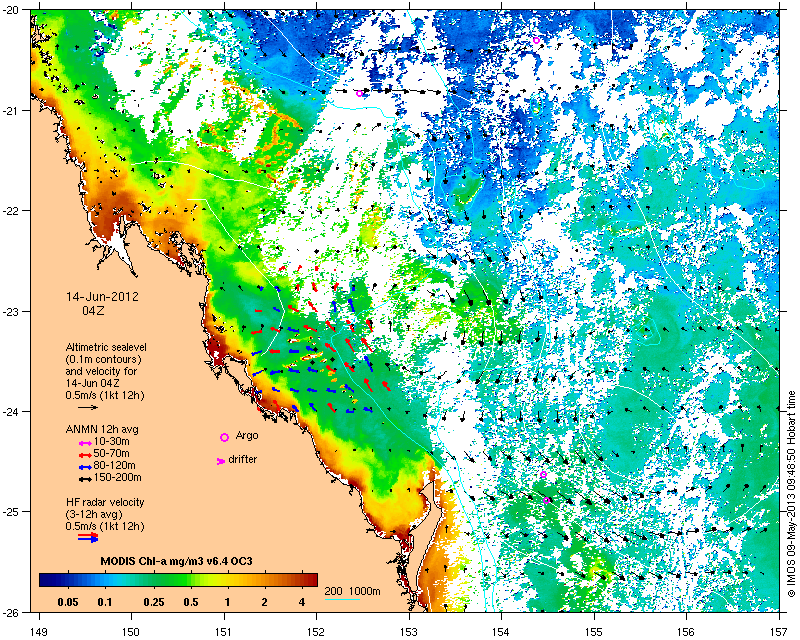Click the Argo float marker near 152.5, -20.8
Image resolution: width=800 pixels, height=640 pixels.
[x=360, y=93]
